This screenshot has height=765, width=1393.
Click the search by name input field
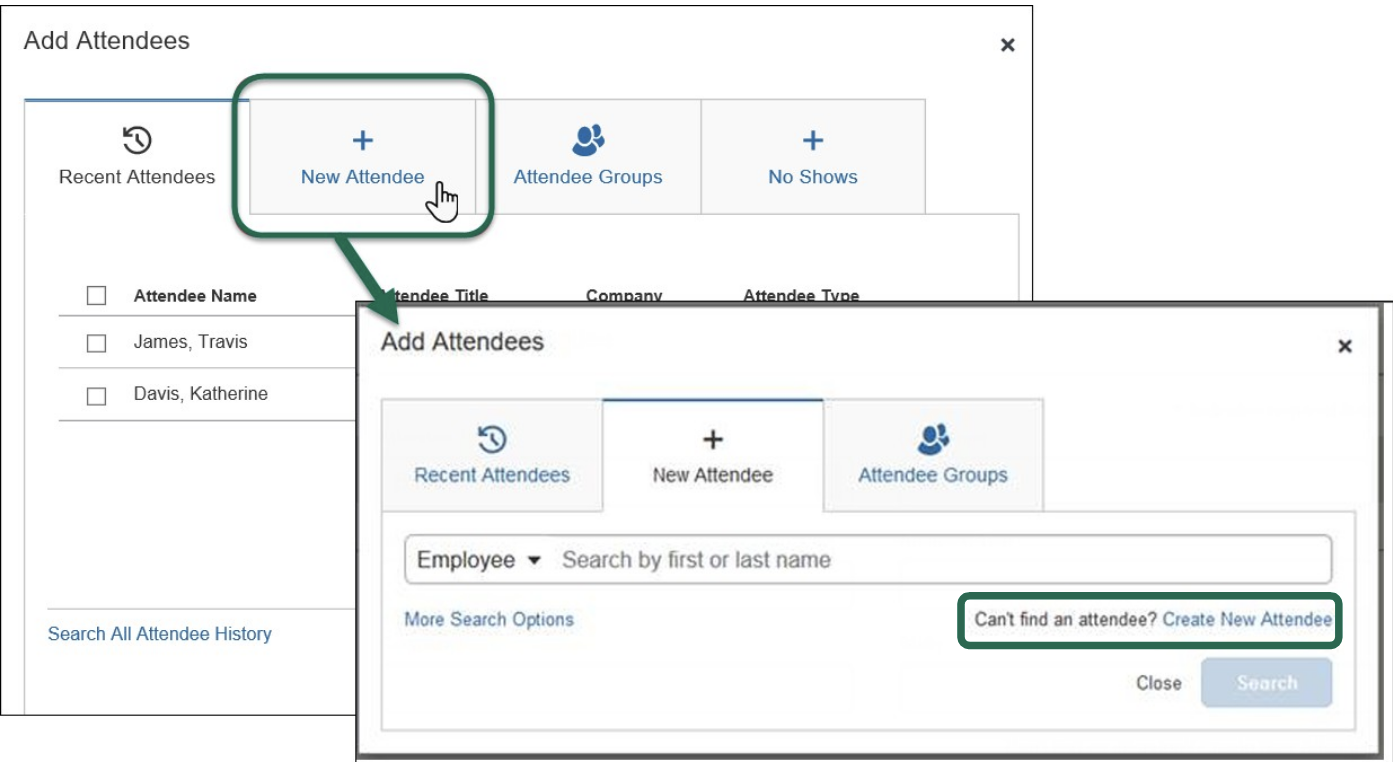(x=940, y=560)
